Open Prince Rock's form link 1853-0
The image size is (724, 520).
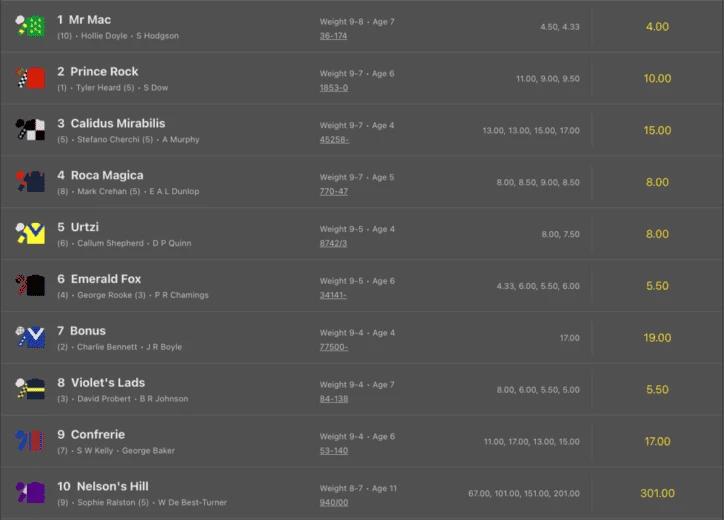[x=333, y=88]
